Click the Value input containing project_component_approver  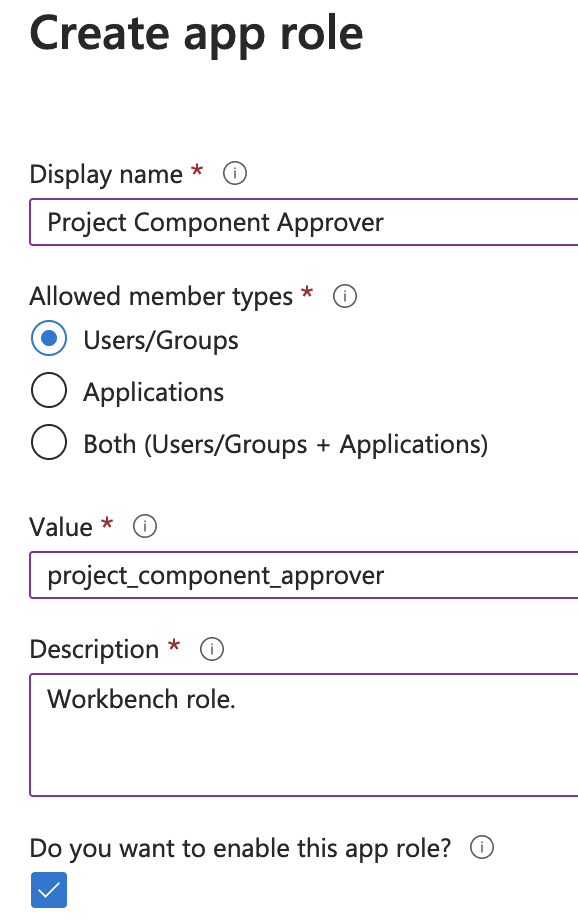coord(304,575)
